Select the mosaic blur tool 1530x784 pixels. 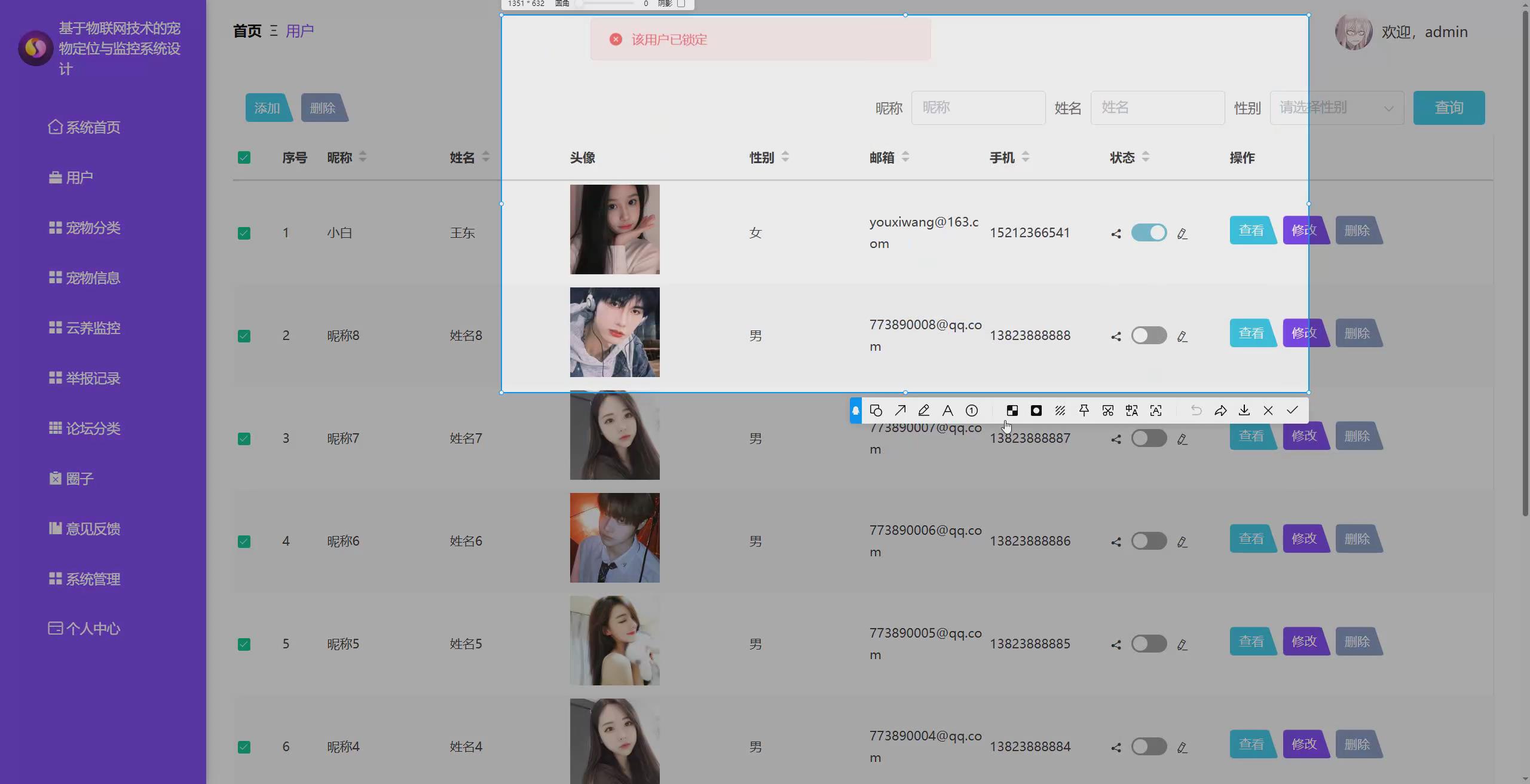click(x=1012, y=411)
